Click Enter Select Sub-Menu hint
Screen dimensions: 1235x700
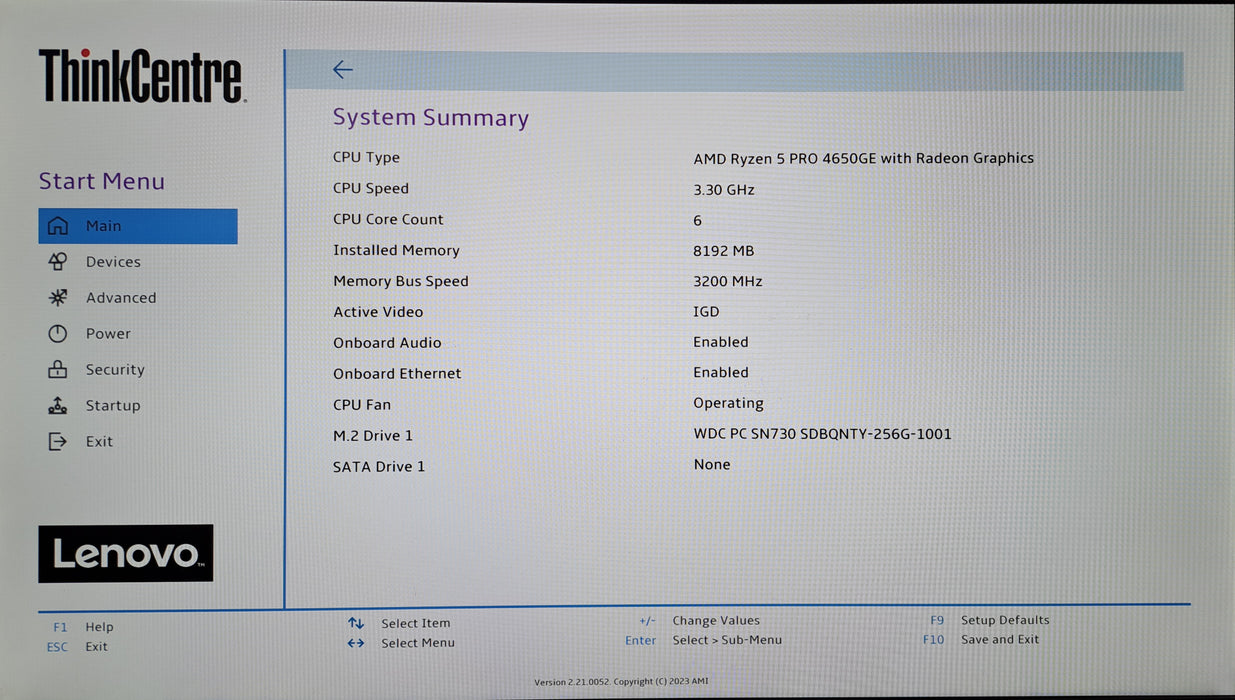(x=704, y=640)
